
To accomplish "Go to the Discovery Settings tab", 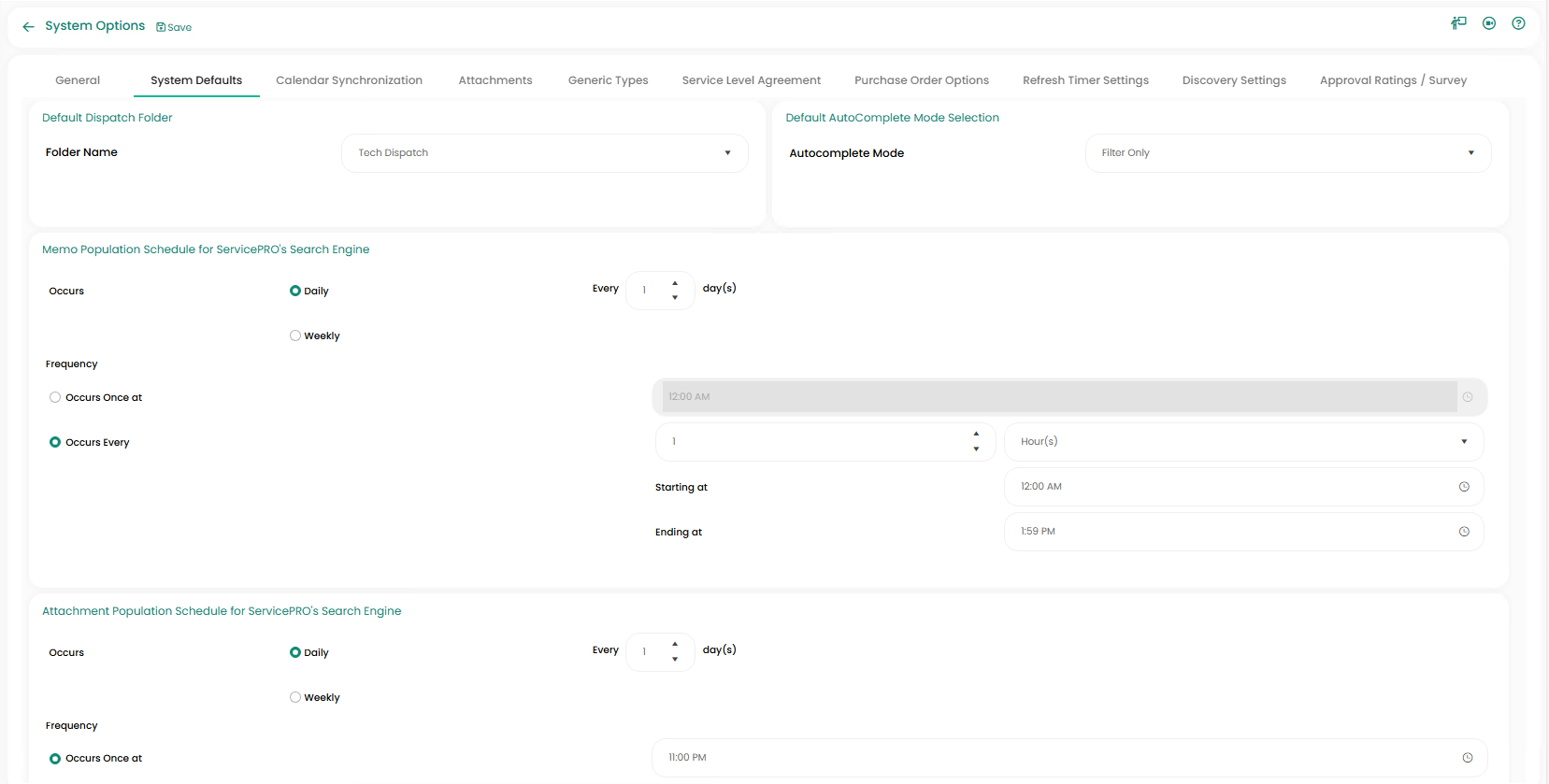I will (x=1234, y=80).
